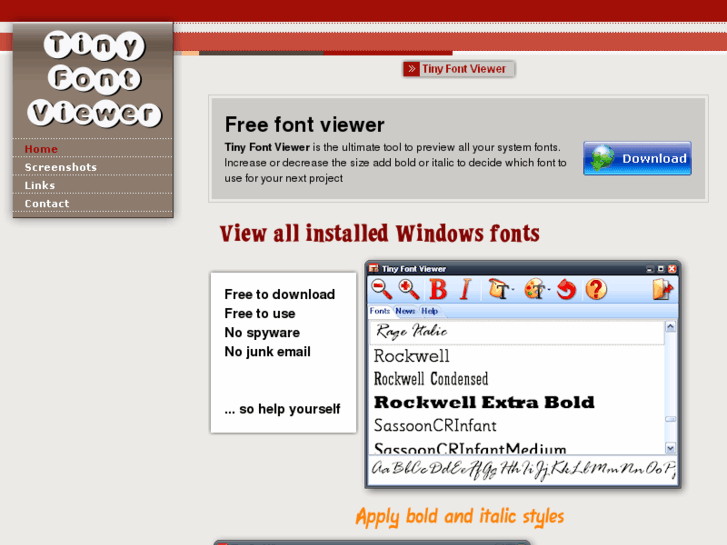Click the 'Free to download' text
Screen dimensions: 727x545
[x=280, y=294]
